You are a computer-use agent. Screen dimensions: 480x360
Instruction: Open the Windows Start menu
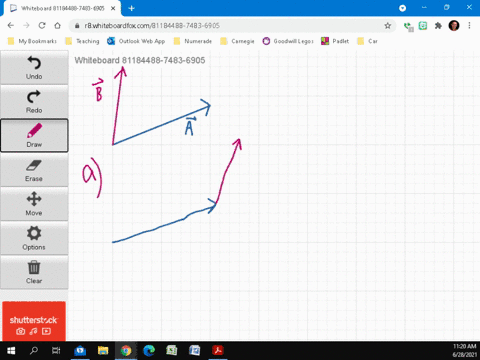(x=11, y=351)
